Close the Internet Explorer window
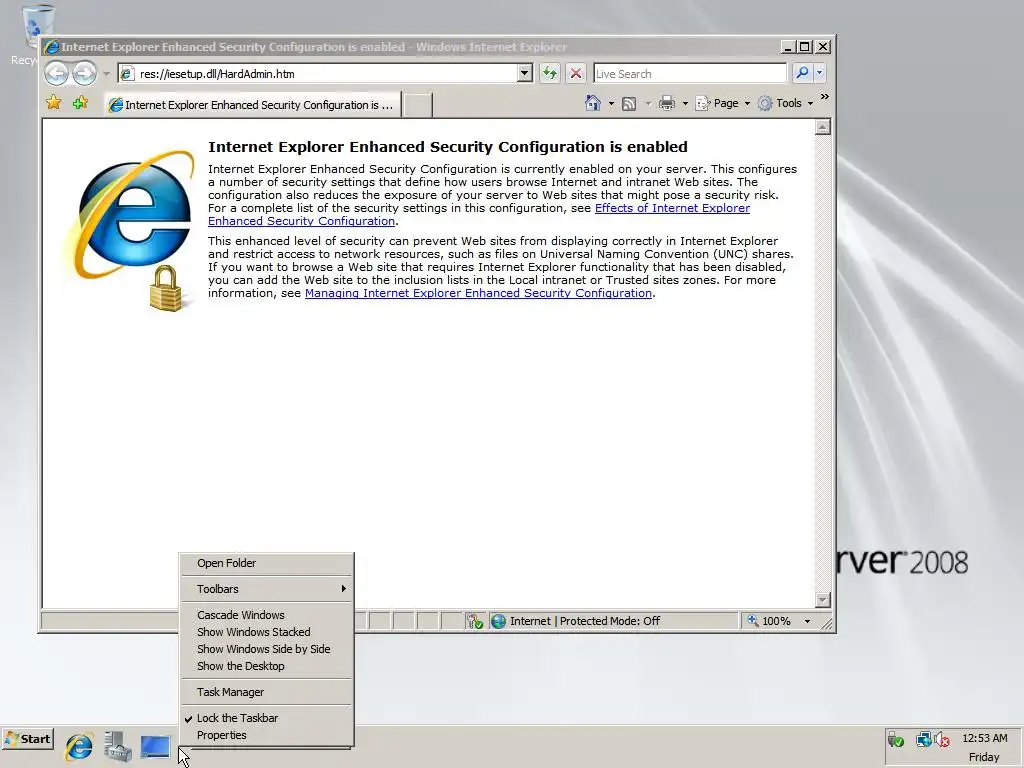 pyautogui.click(x=823, y=47)
